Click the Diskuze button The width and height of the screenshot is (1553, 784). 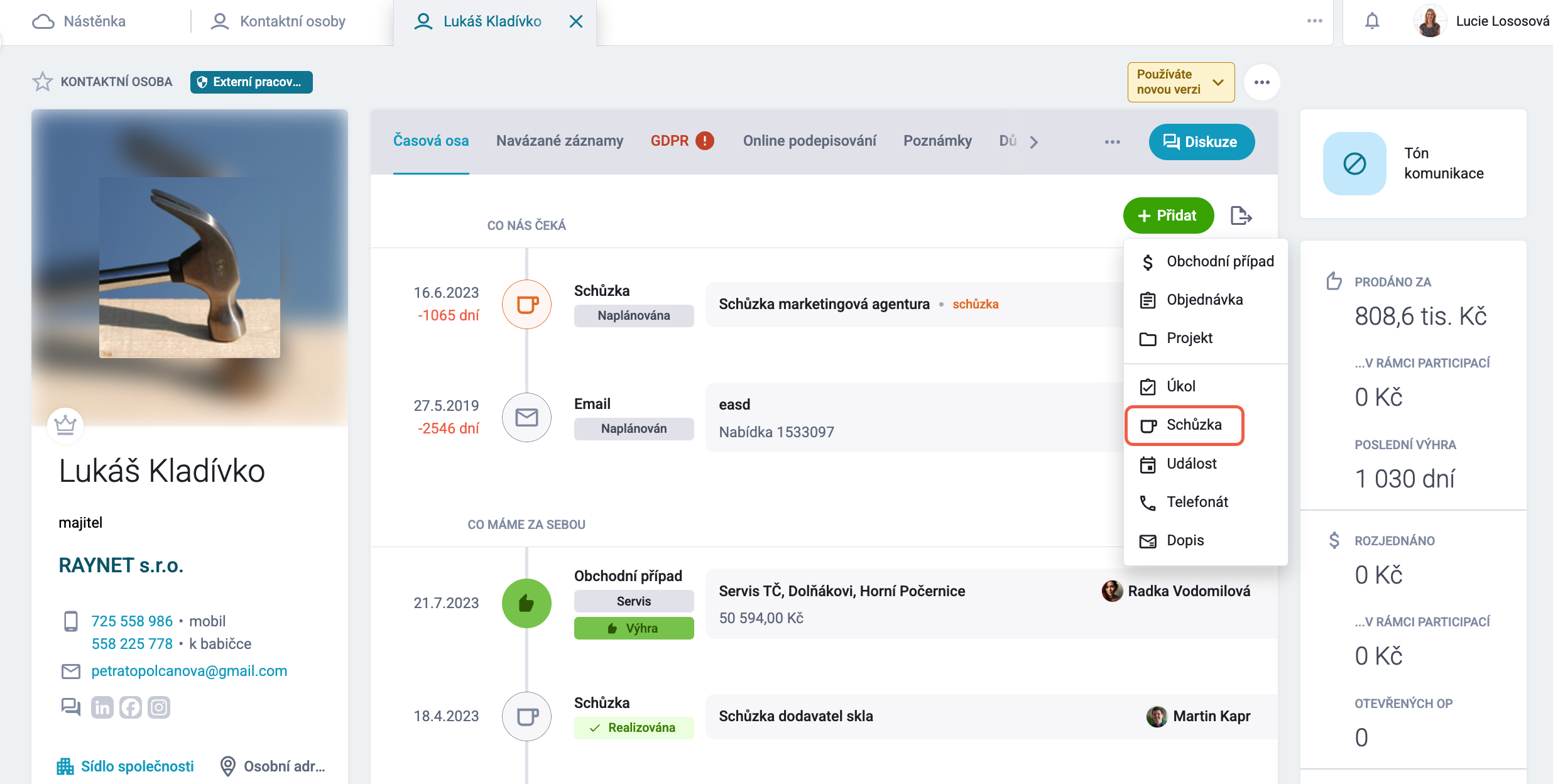click(1201, 142)
